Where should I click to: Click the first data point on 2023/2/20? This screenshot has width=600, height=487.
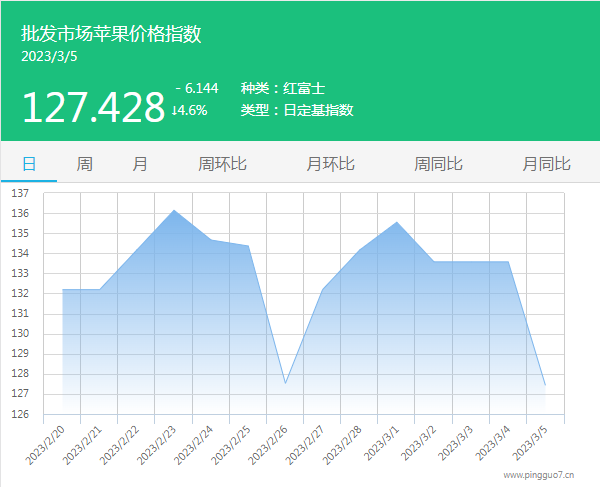[x=63, y=290]
